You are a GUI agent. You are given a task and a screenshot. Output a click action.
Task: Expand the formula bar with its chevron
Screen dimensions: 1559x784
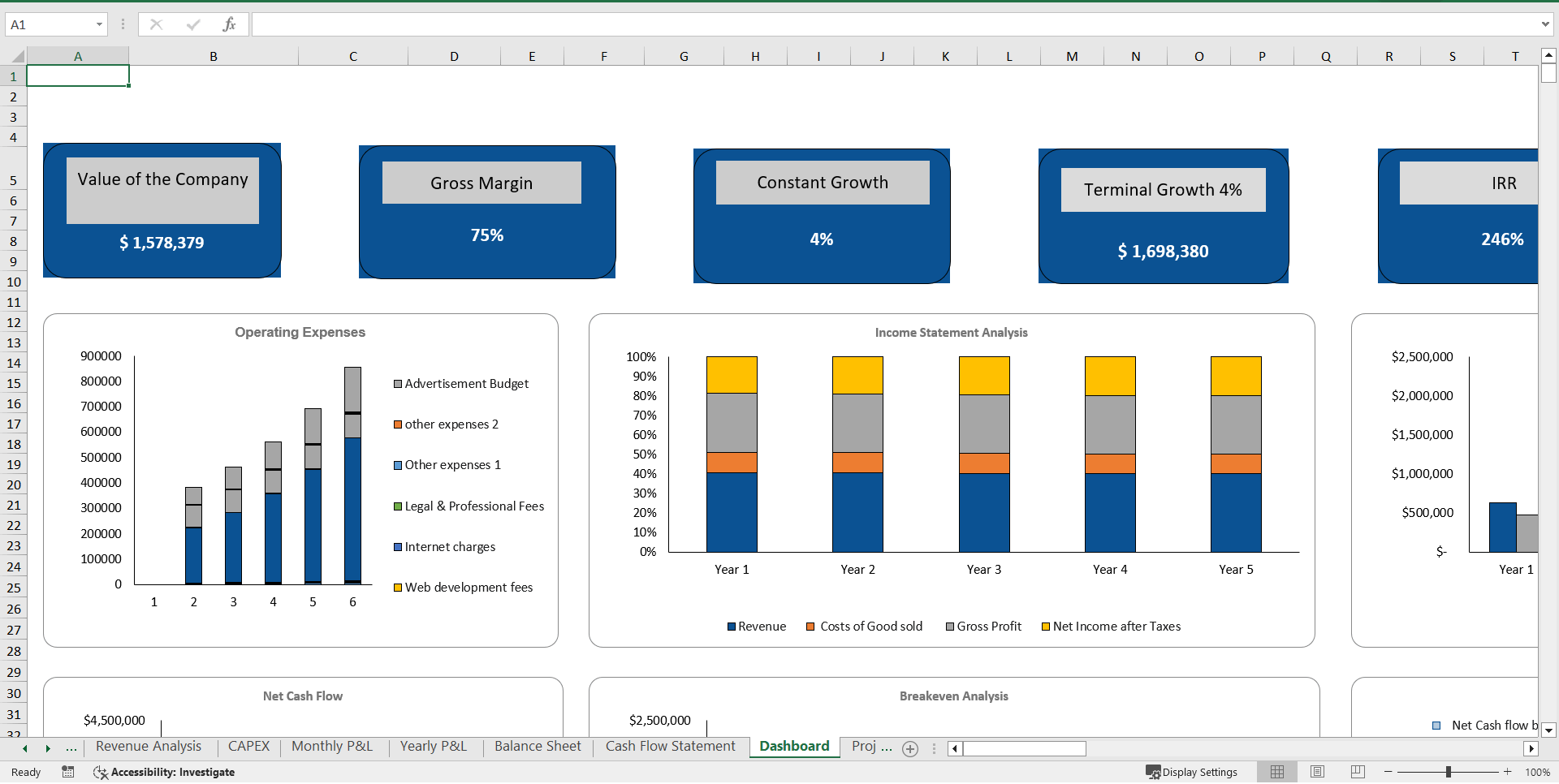[1546, 24]
